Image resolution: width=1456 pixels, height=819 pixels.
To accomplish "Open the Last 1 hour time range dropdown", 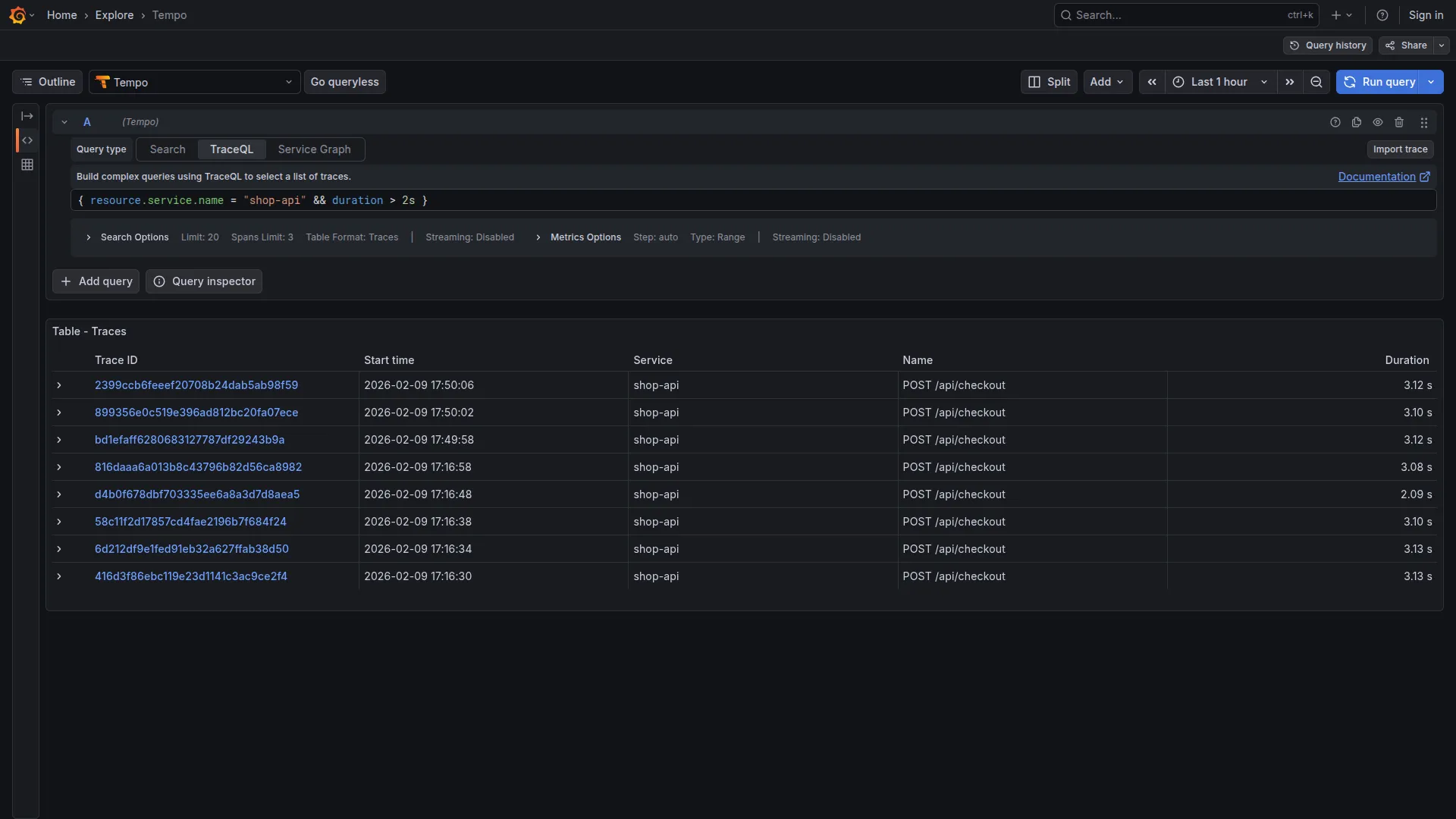I will coord(1219,82).
